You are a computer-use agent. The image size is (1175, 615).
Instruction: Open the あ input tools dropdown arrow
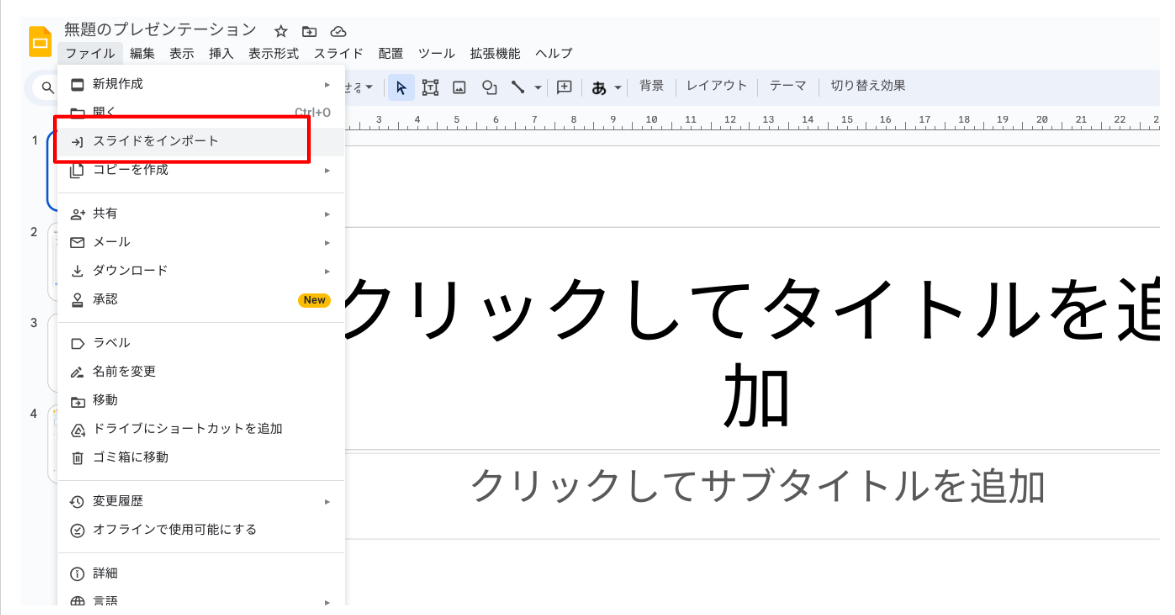618,88
